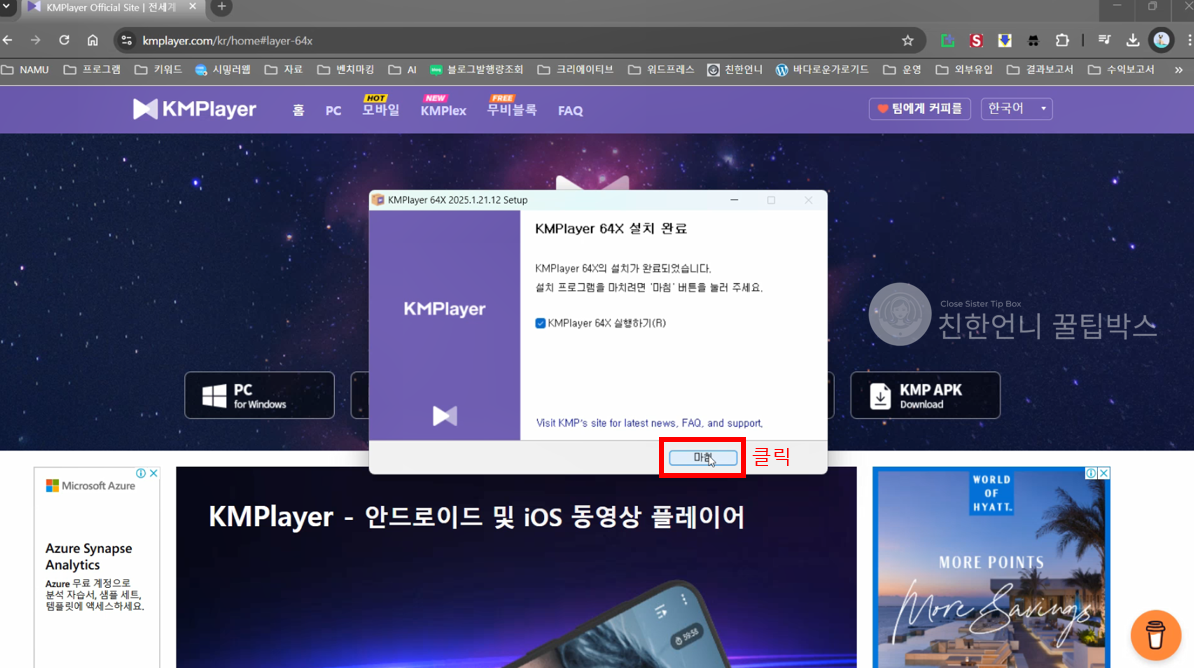The height and width of the screenshot is (668, 1194).
Task: Open 시밀러웹 bookmark
Action: [x=222, y=69]
